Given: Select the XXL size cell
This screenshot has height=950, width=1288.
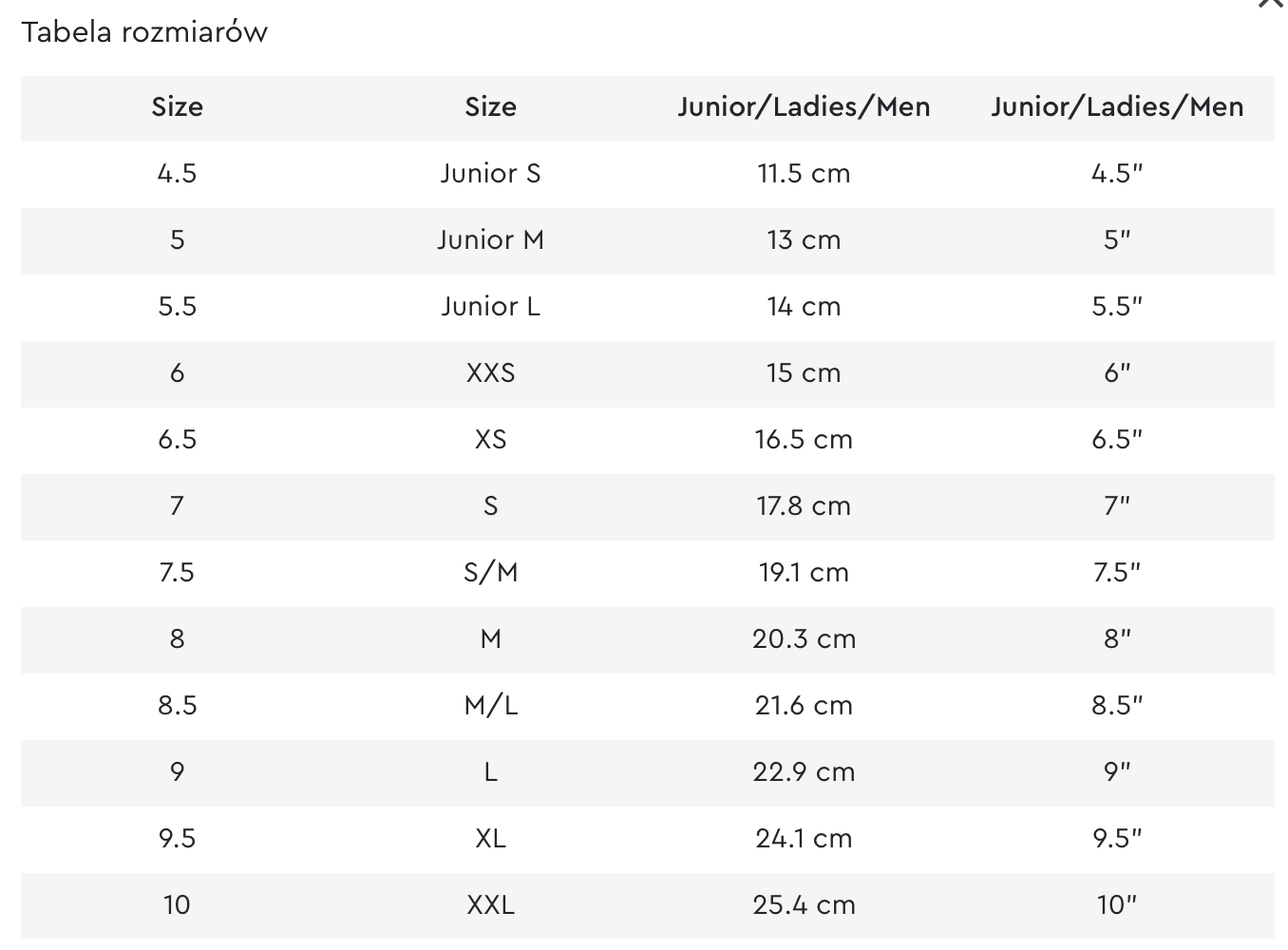Looking at the screenshot, I should point(490,905).
